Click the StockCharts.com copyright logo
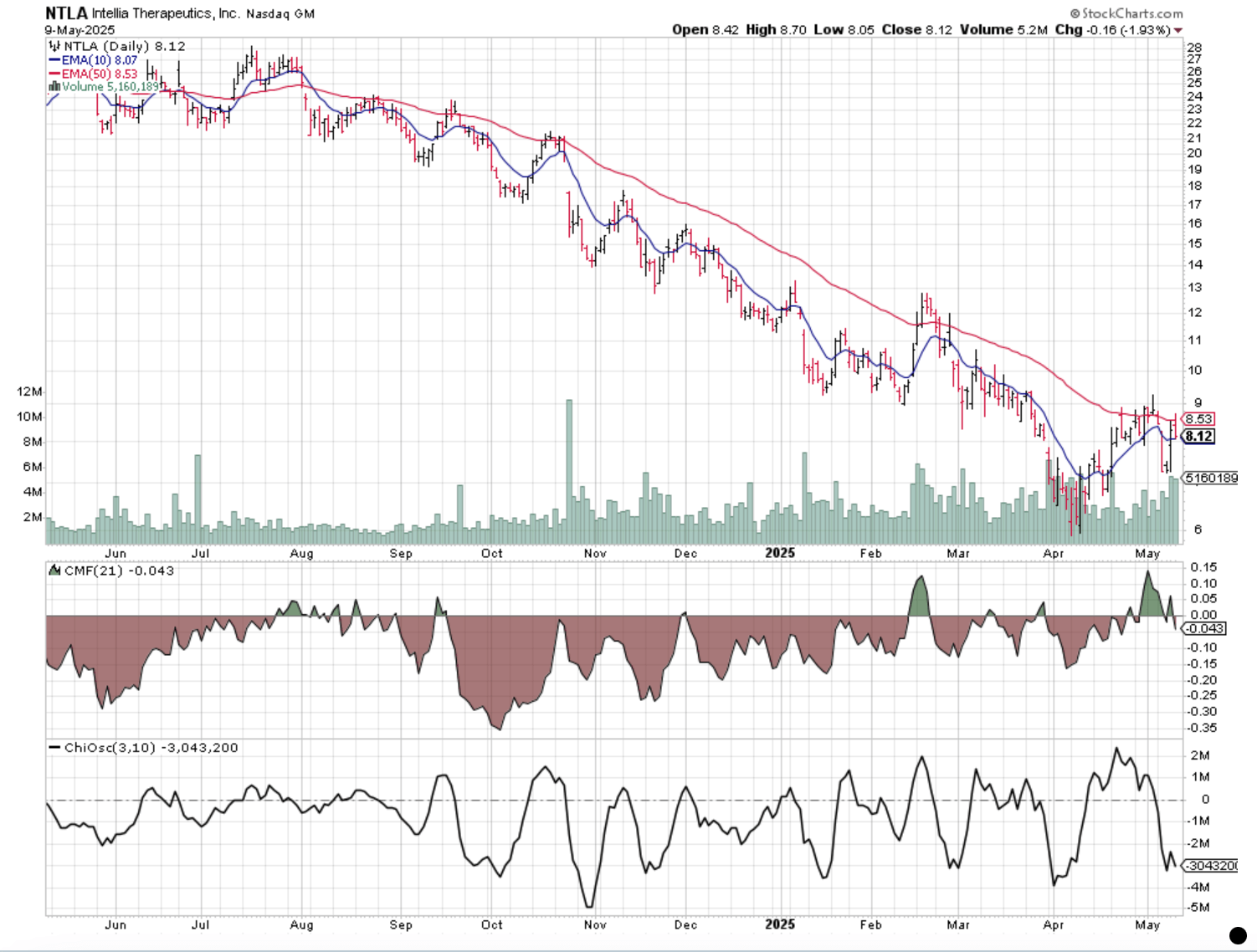 click(x=1128, y=13)
